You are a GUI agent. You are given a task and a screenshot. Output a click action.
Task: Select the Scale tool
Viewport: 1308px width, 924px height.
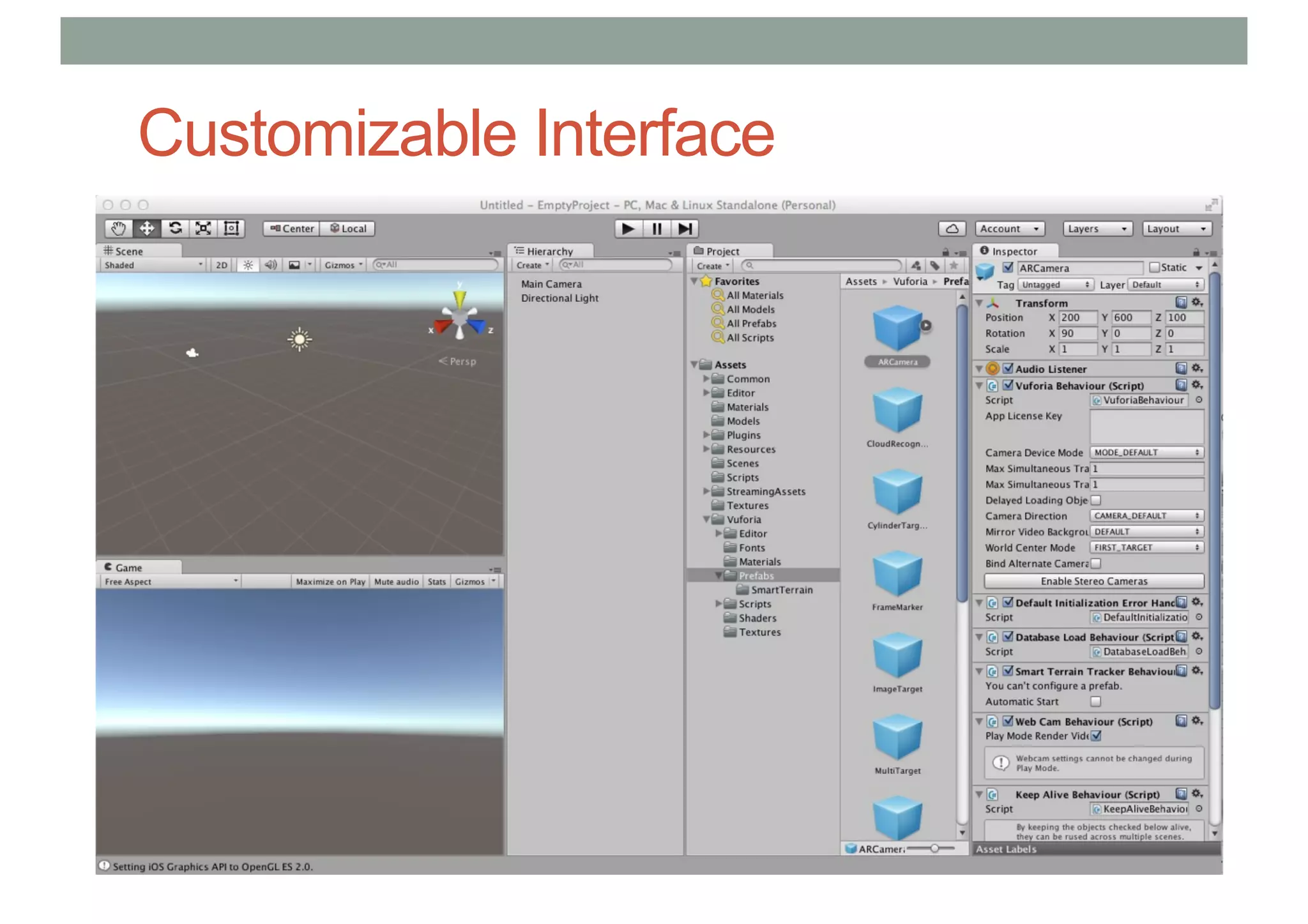pyautogui.click(x=203, y=229)
